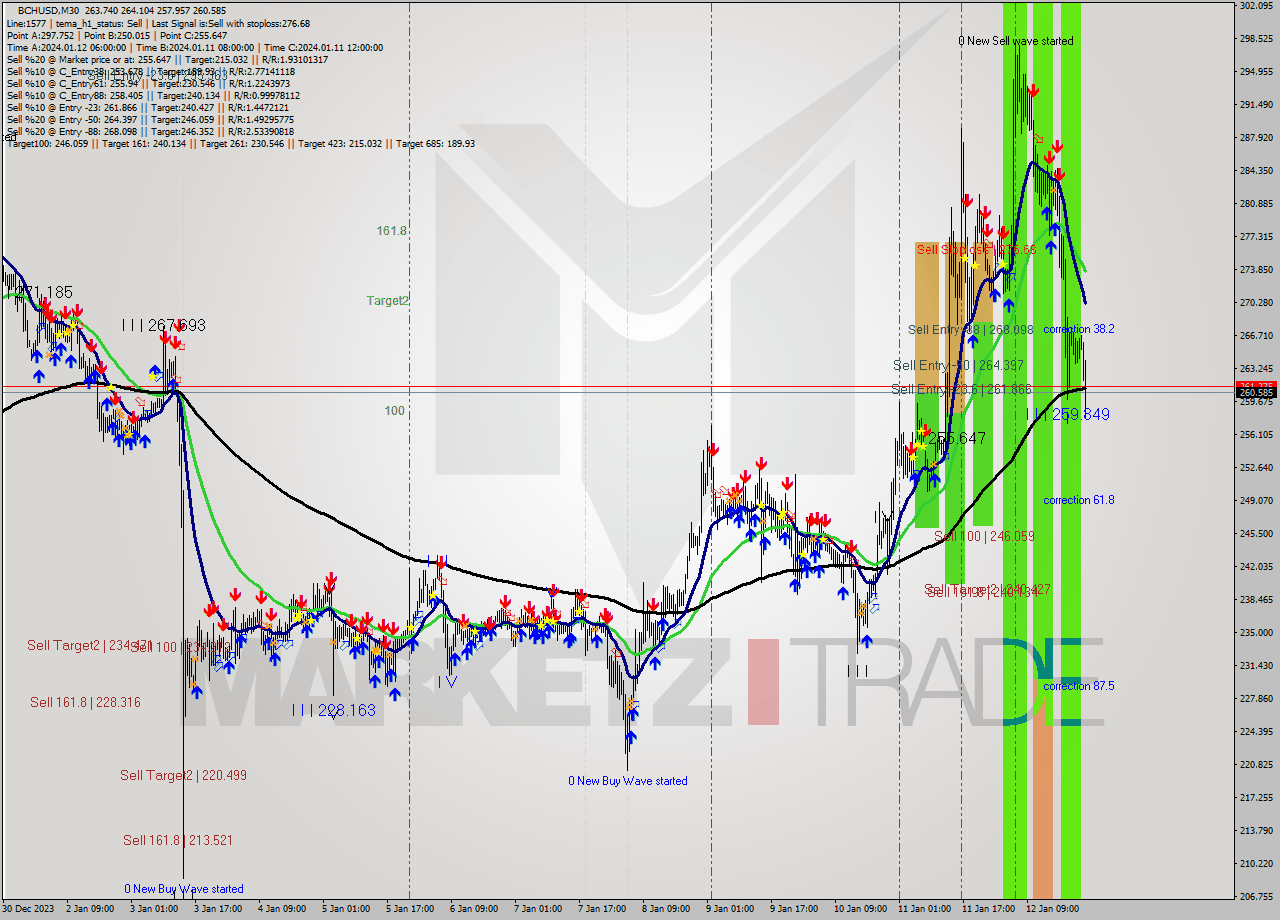The width and height of the screenshot is (1280, 920).
Task: Click the 'Sell Target2 | 220.499' label
Action: [183, 775]
